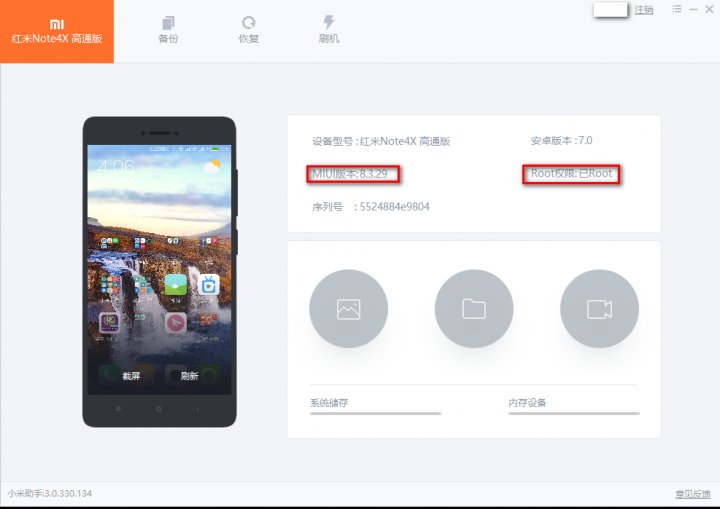Select the serial number 5524884e9804

pos(394,207)
